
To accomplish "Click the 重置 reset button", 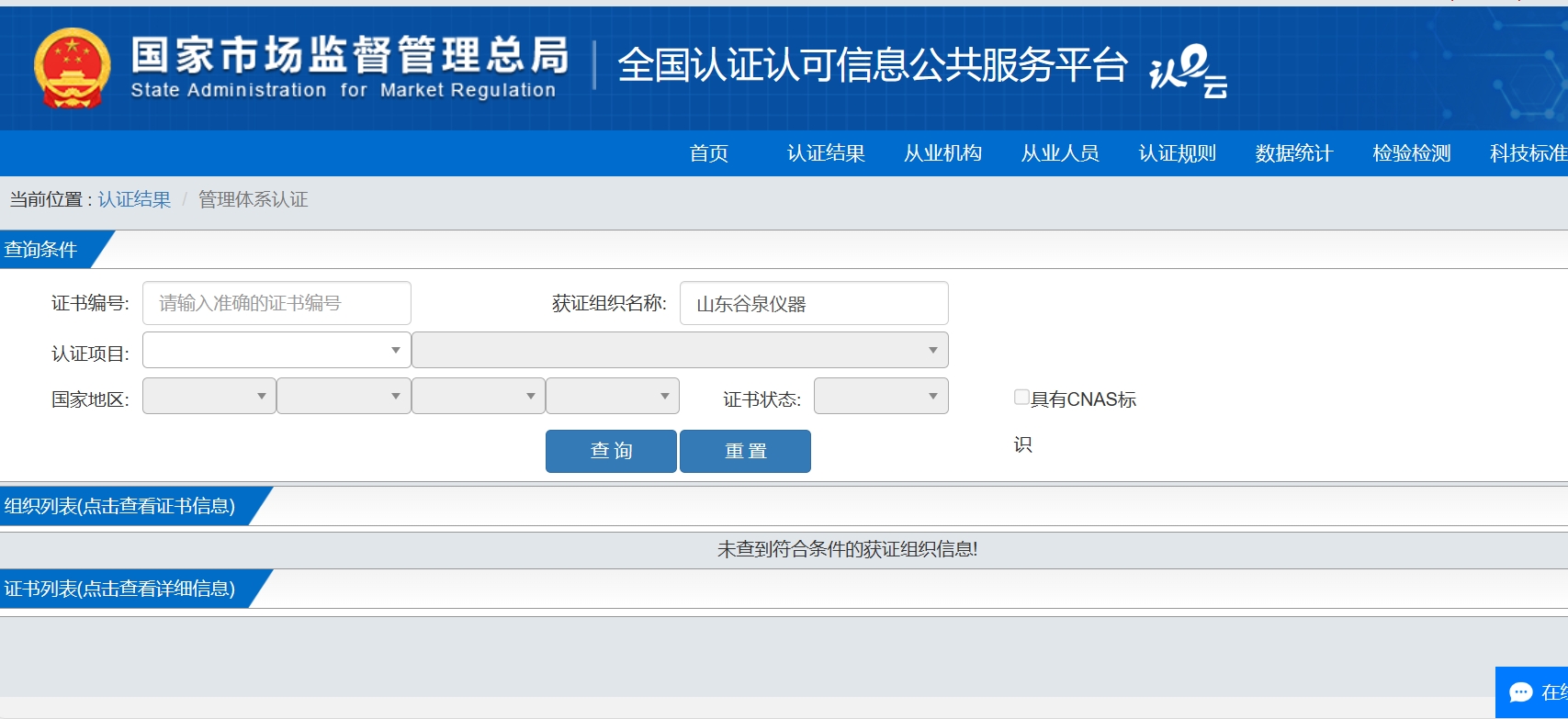I will (x=745, y=451).
